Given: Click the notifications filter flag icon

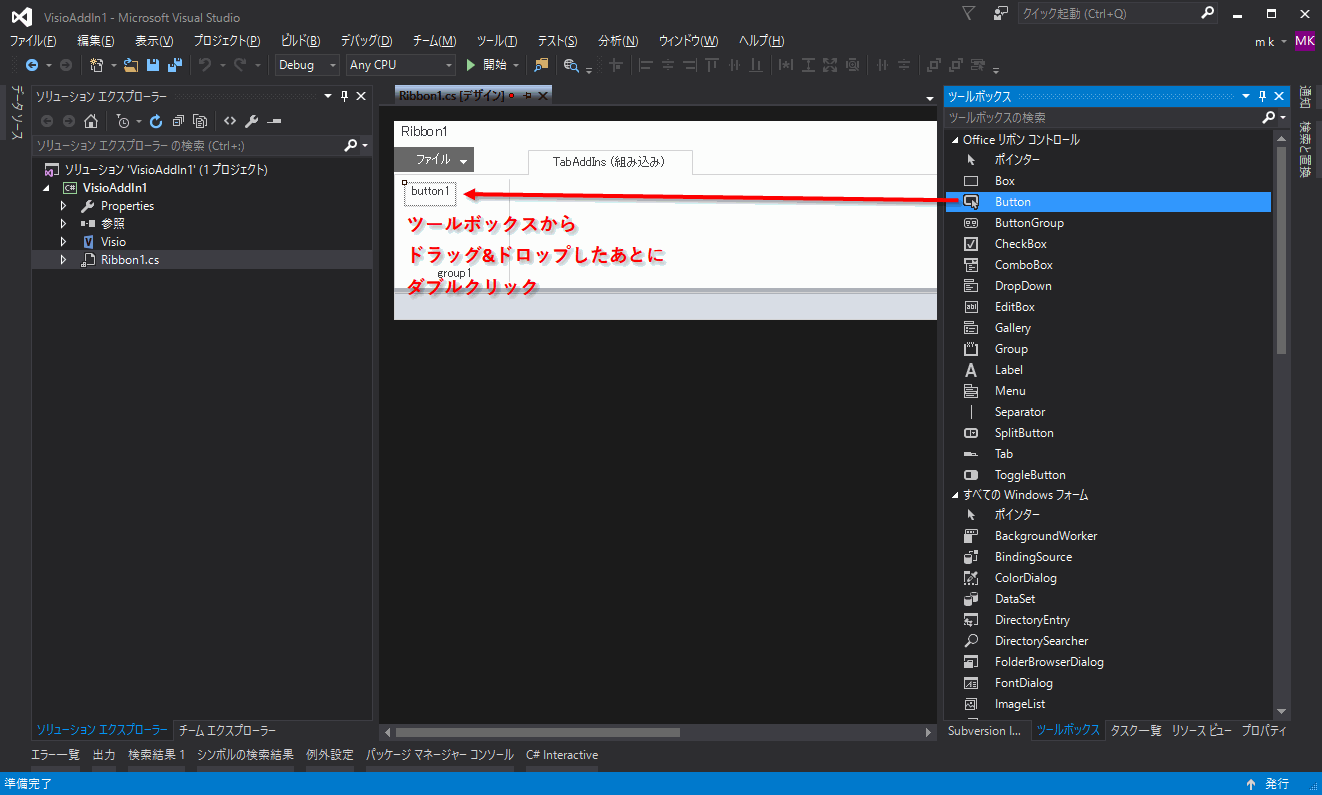Looking at the screenshot, I should pos(968,13).
